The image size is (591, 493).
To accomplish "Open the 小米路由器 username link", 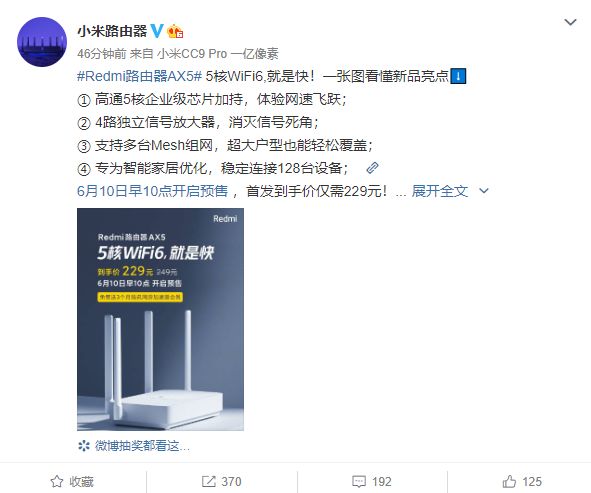I will tap(112, 31).
